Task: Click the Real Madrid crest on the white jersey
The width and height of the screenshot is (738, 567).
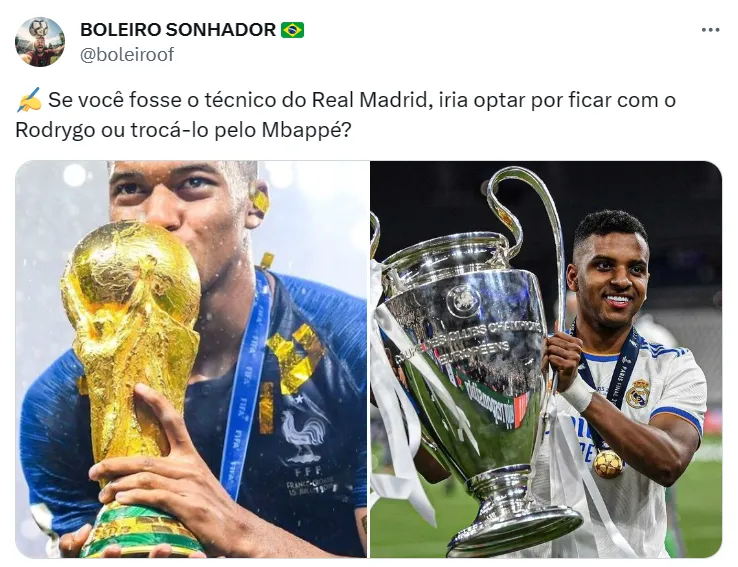Action: click(x=638, y=393)
